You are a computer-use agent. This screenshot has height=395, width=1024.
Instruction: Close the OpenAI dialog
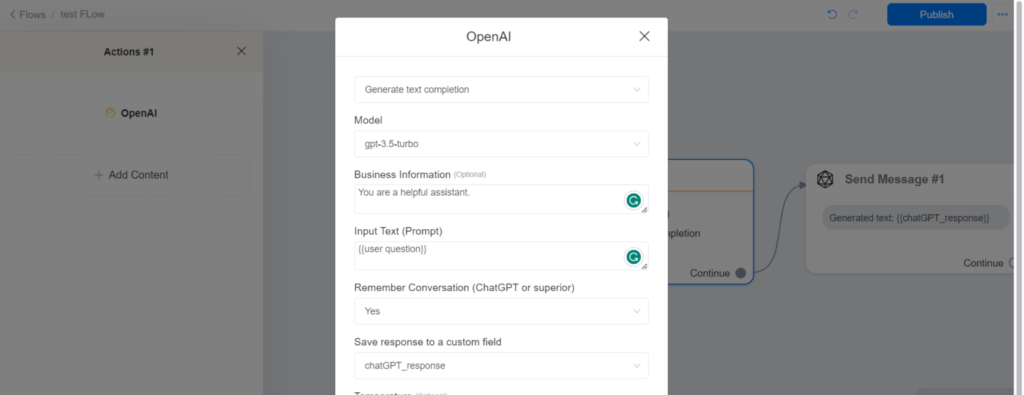[x=644, y=37]
